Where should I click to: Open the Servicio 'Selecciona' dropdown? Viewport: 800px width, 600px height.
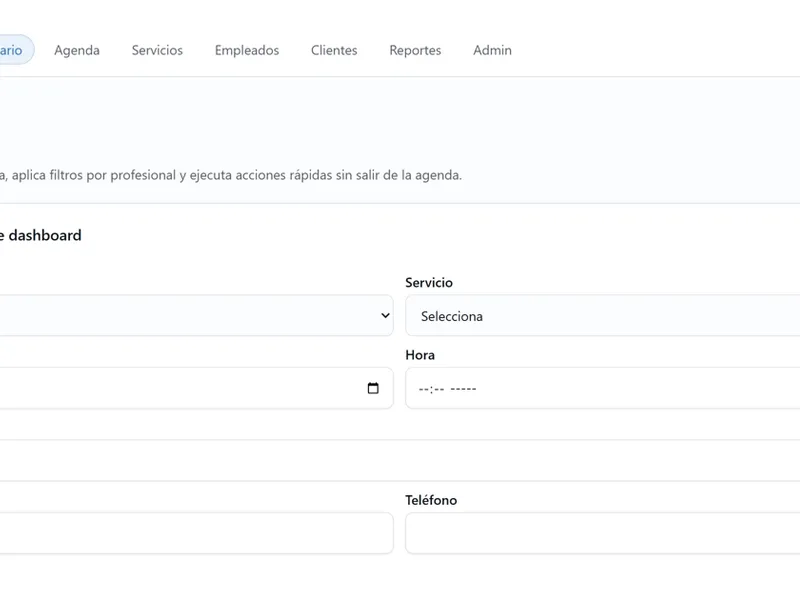(602, 316)
